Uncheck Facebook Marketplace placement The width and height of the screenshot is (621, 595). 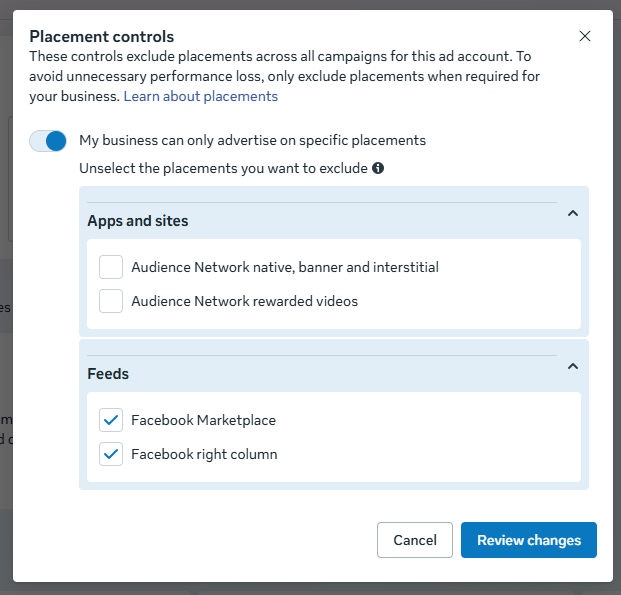click(112, 420)
